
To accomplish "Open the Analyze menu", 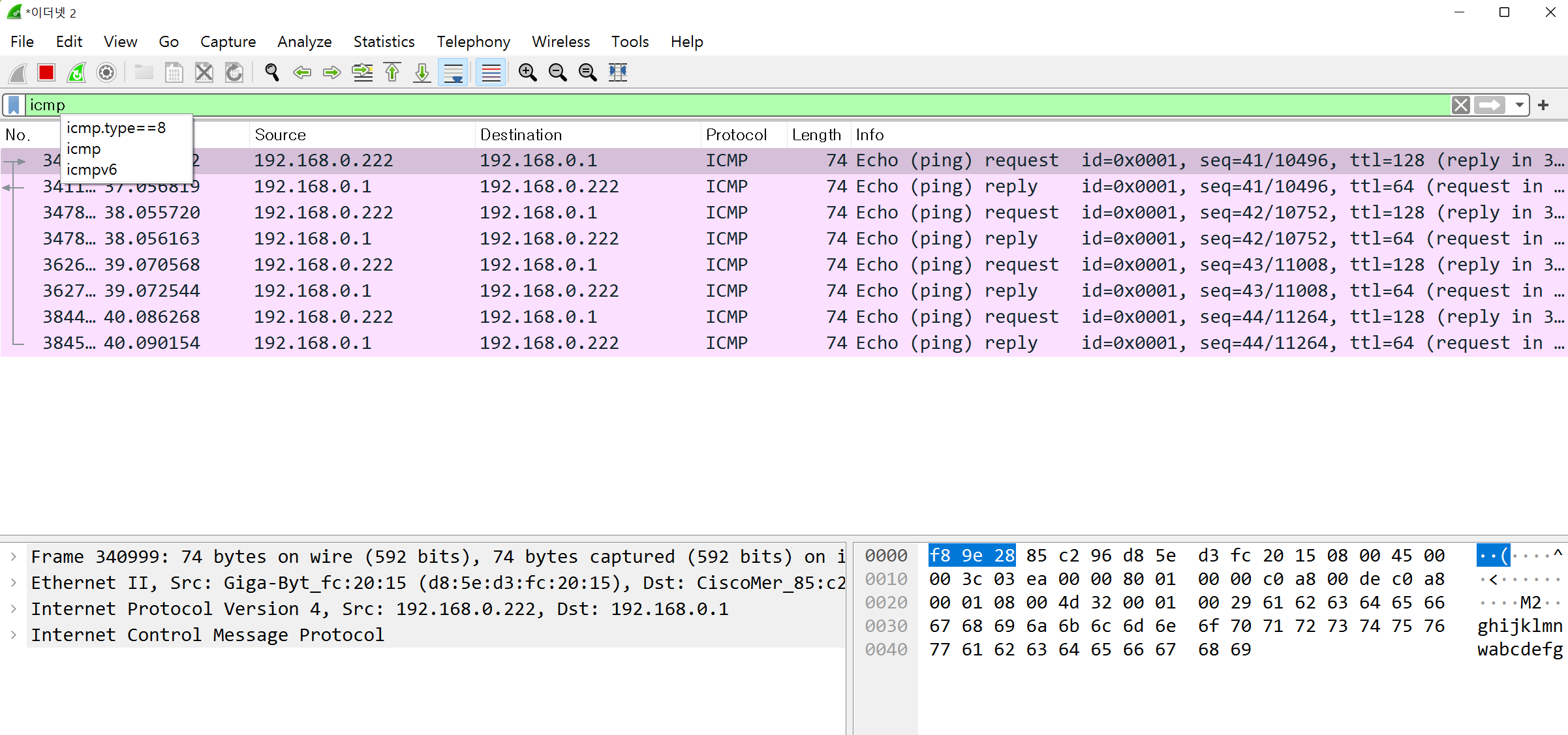I will (x=304, y=42).
